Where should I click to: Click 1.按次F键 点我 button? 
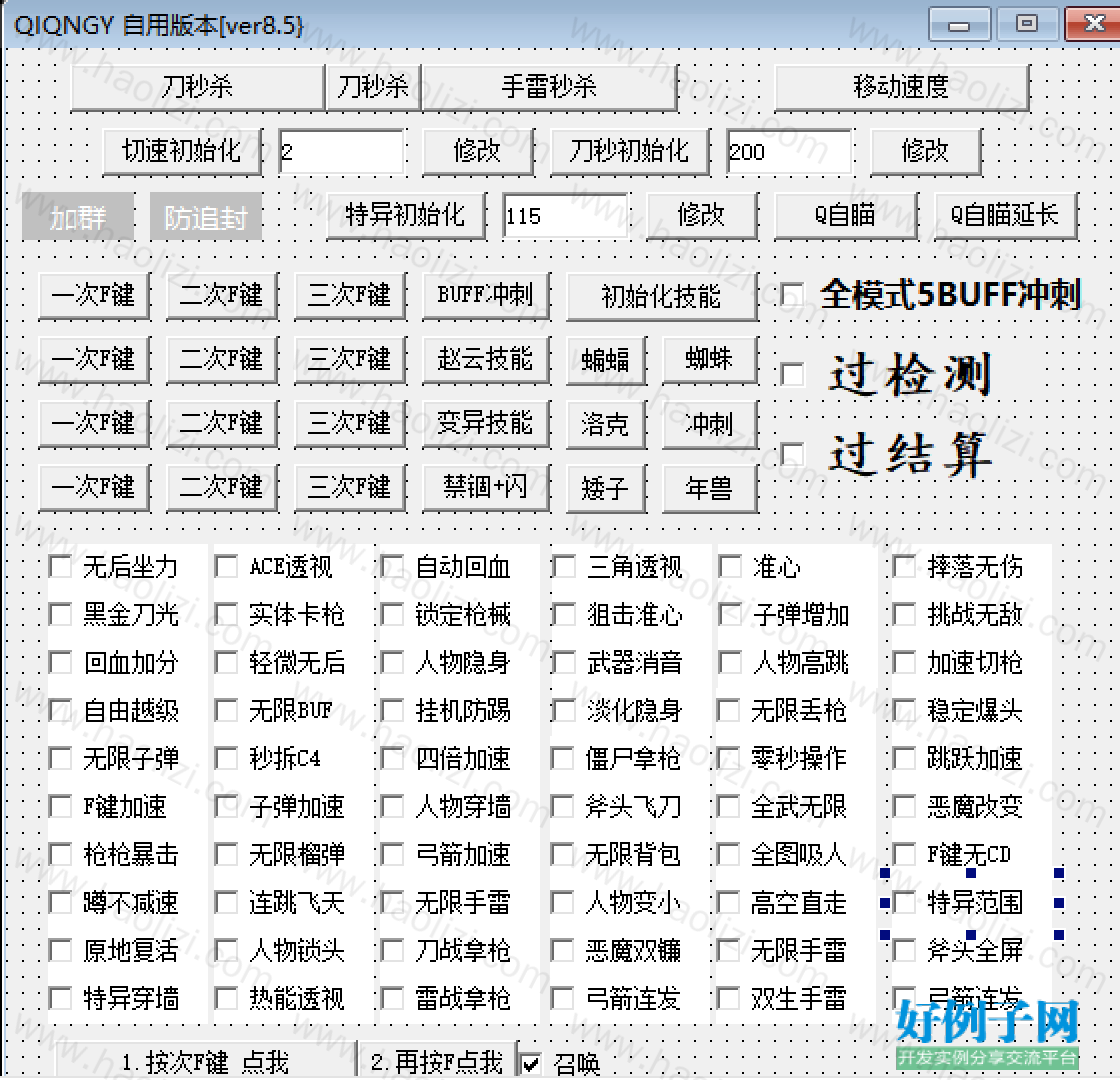pos(206,1060)
